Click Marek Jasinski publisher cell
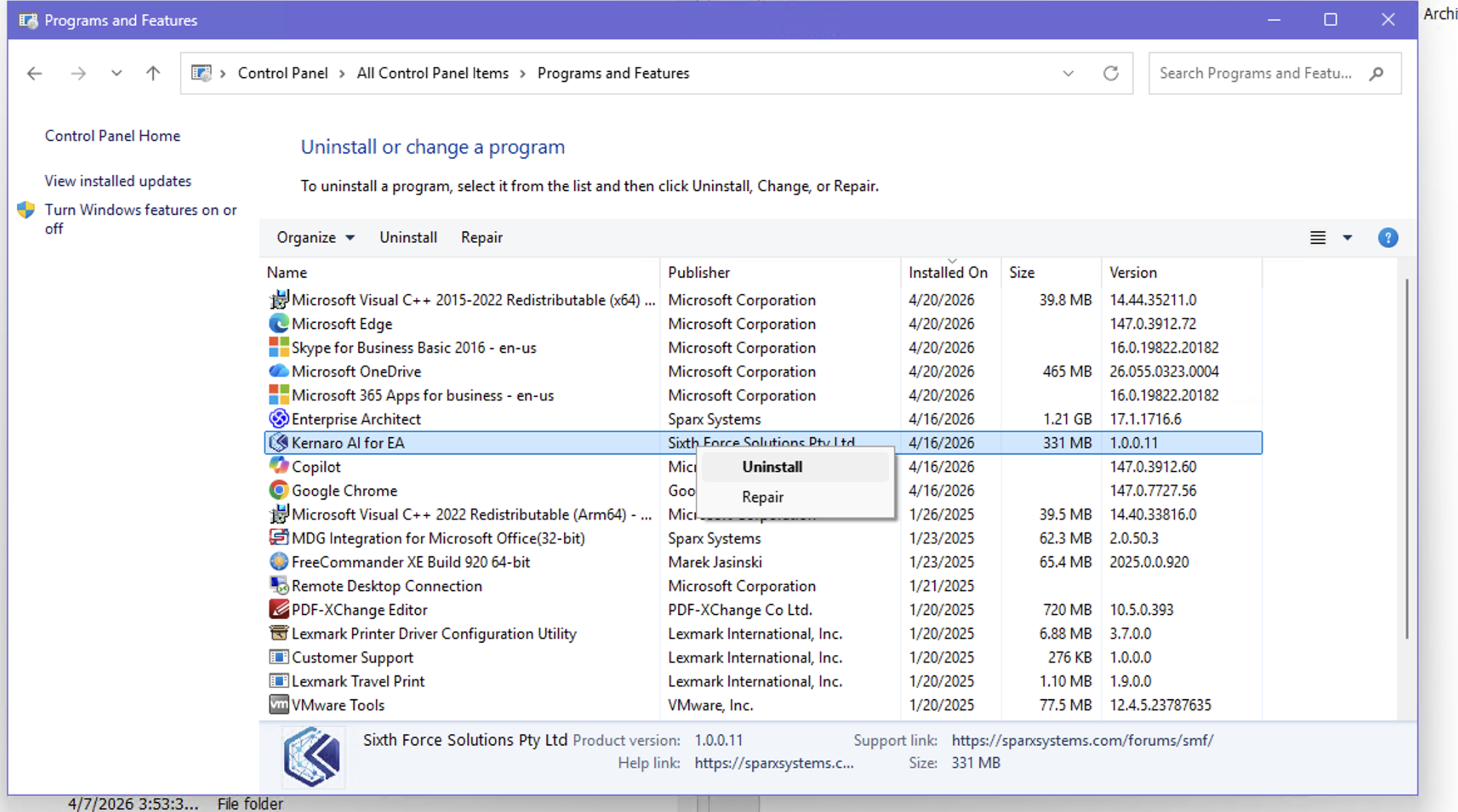The height and width of the screenshot is (812, 1458). coord(715,562)
